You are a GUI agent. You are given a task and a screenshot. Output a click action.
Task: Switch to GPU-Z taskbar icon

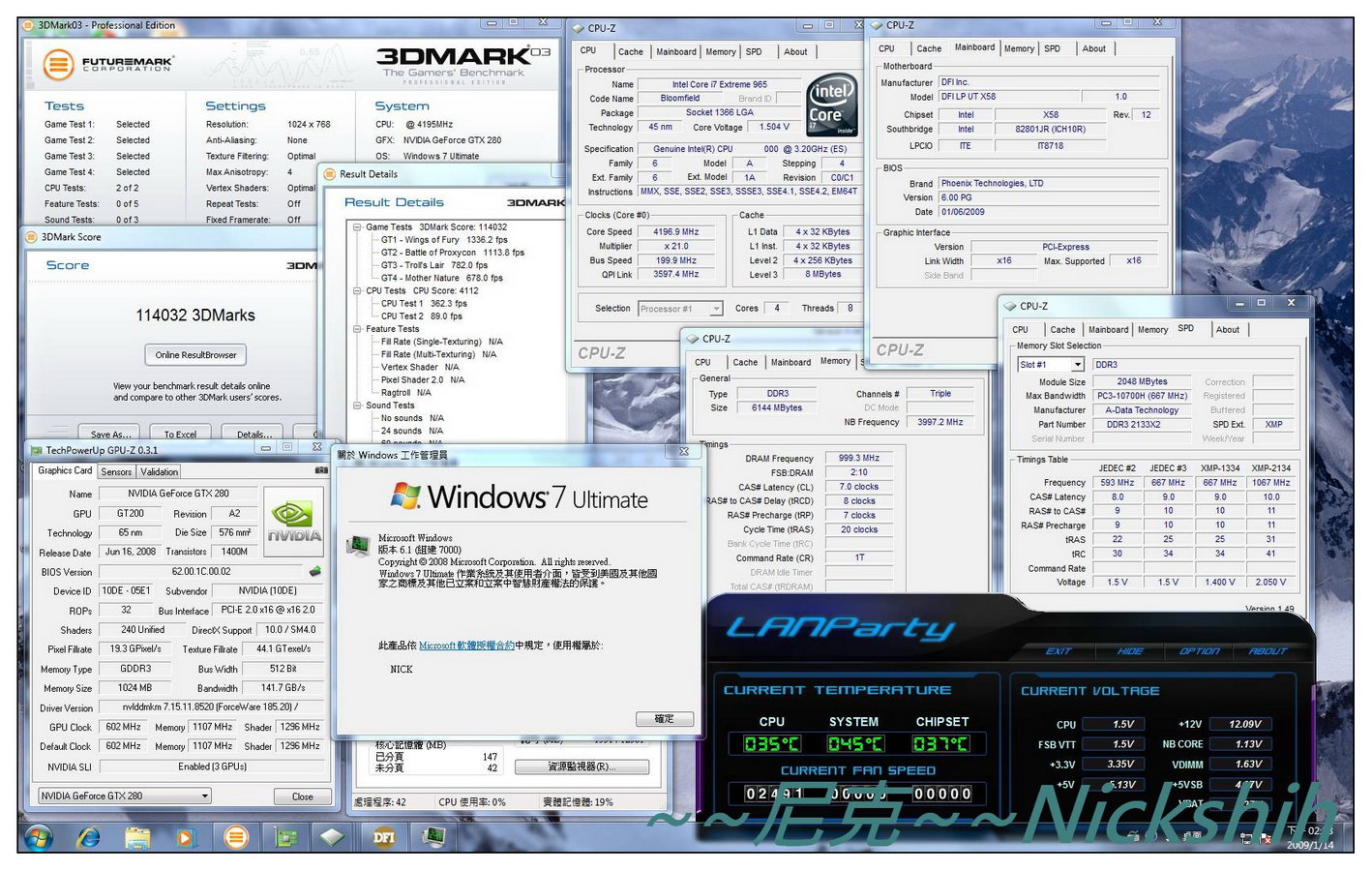(x=285, y=836)
